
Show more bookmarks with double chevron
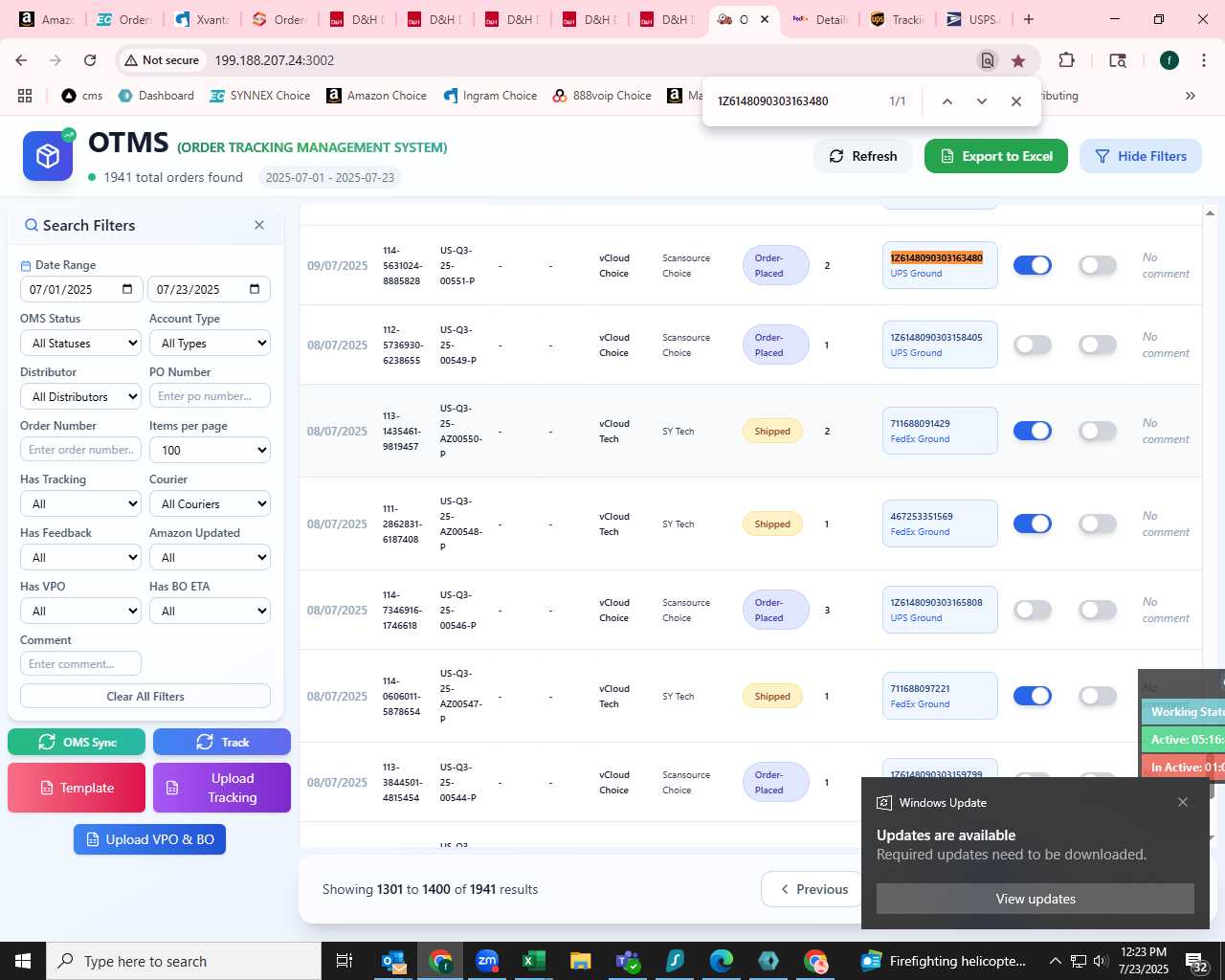(1191, 96)
